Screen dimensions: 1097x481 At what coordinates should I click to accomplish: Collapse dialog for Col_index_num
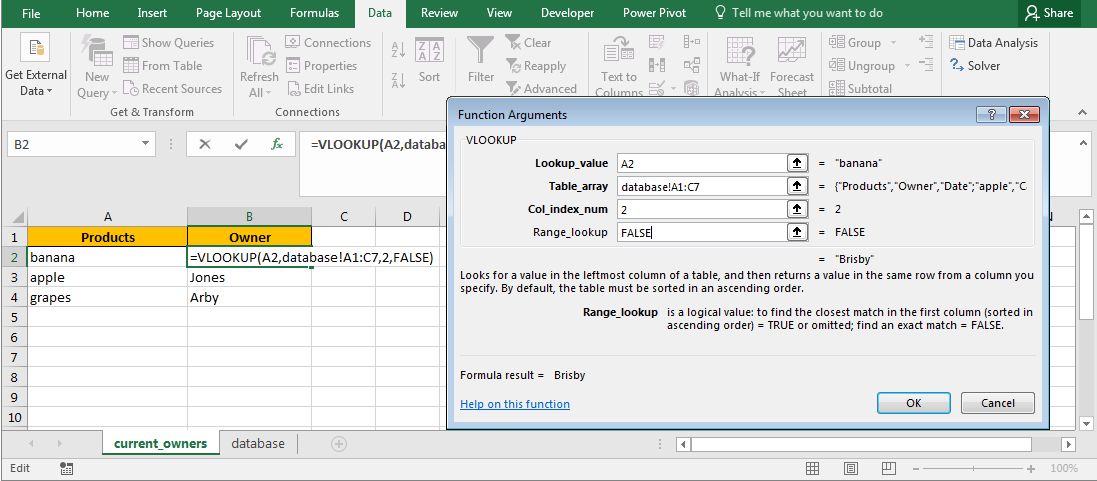point(797,209)
